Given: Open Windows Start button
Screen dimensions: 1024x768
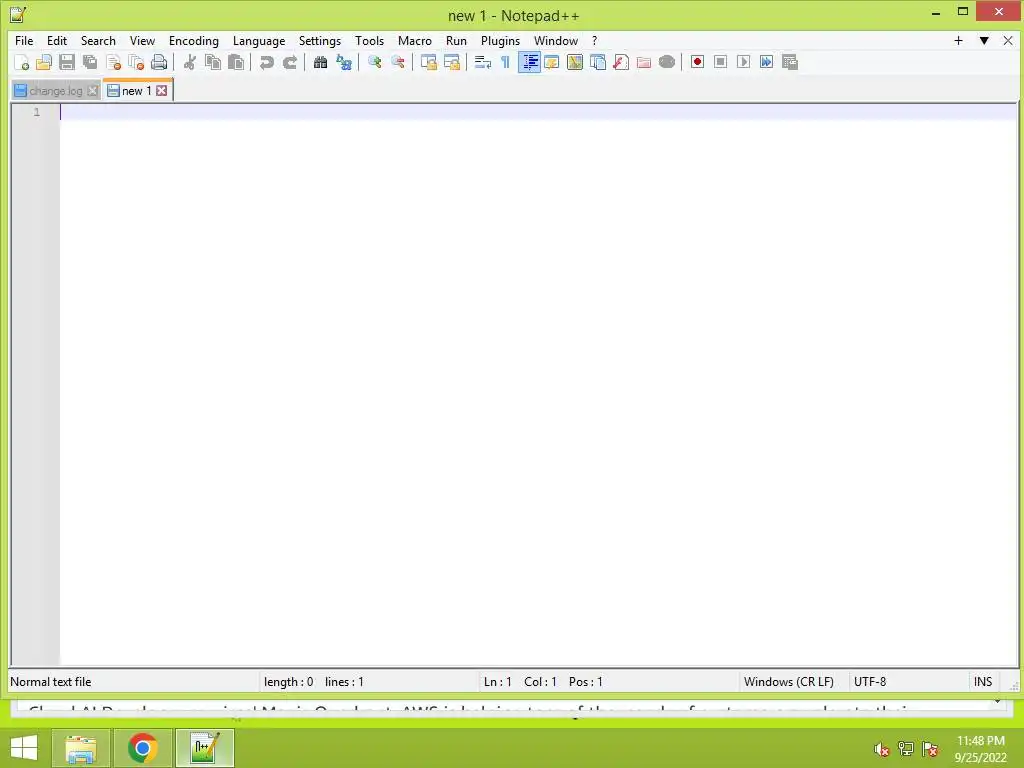Looking at the screenshot, I should pyautogui.click(x=24, y=748).
